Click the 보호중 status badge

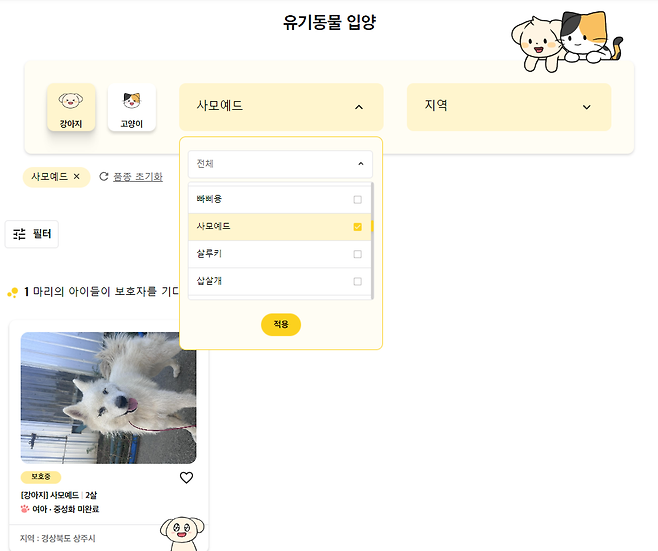(x=41, y=477)
